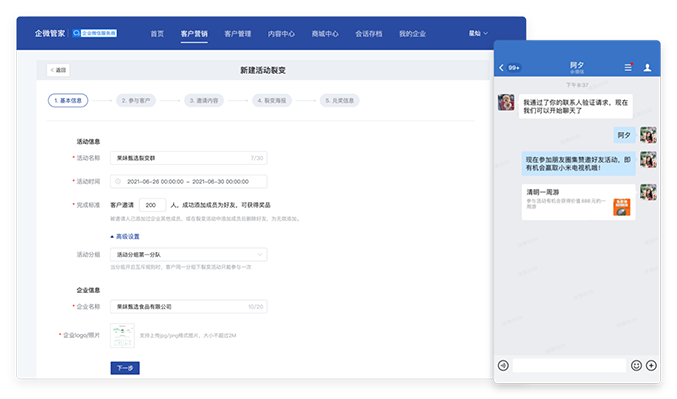Click the 企业logo uploaded image thumbnail
The image size is (677, 399).
[122, 336]
